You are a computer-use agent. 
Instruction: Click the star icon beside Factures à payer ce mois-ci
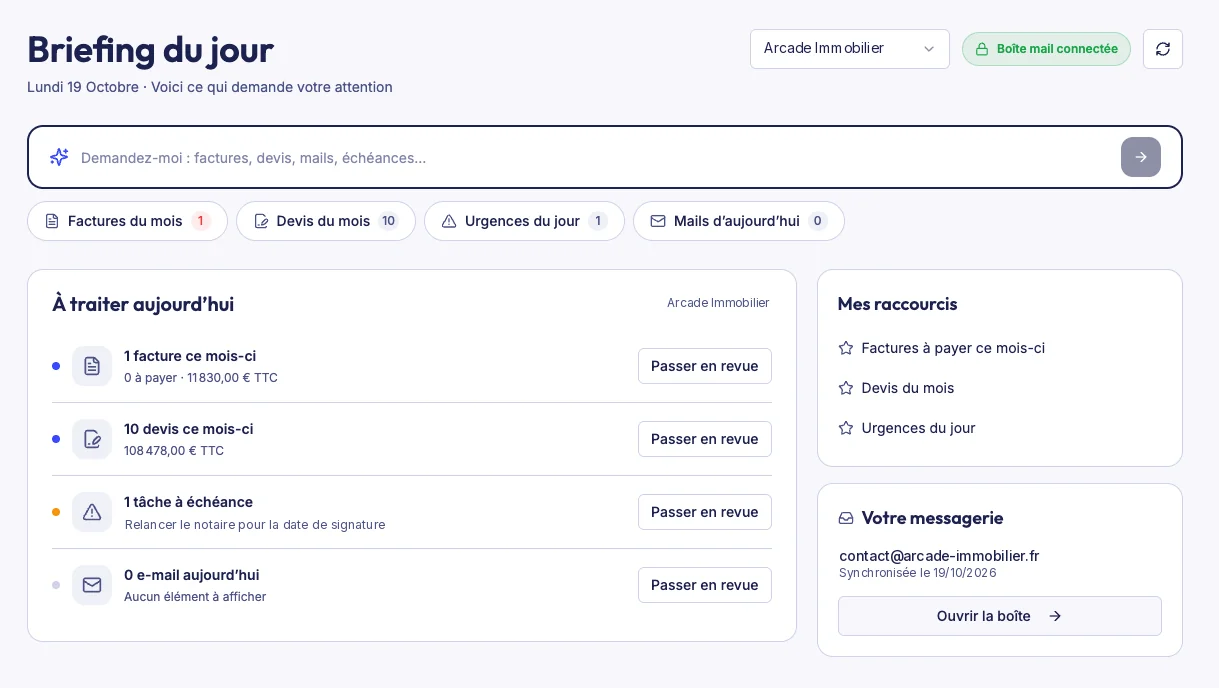(x=846, y=348)
